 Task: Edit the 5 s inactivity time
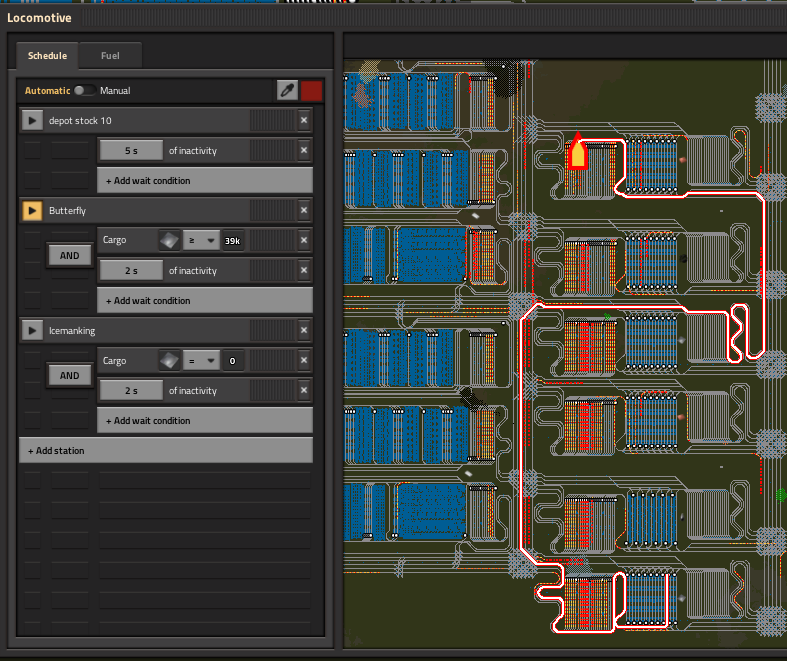pyautogui.click(x=131, y=150)
